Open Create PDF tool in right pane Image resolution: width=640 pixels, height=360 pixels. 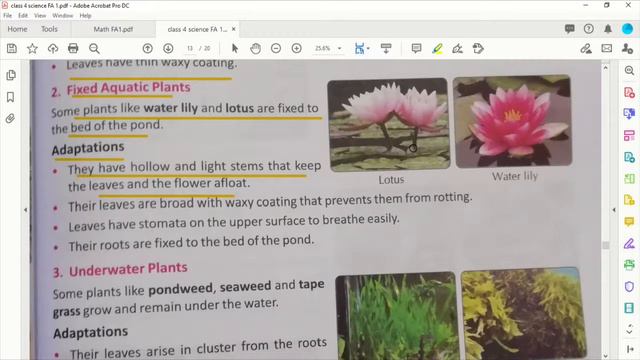click(x=629, y=92)
